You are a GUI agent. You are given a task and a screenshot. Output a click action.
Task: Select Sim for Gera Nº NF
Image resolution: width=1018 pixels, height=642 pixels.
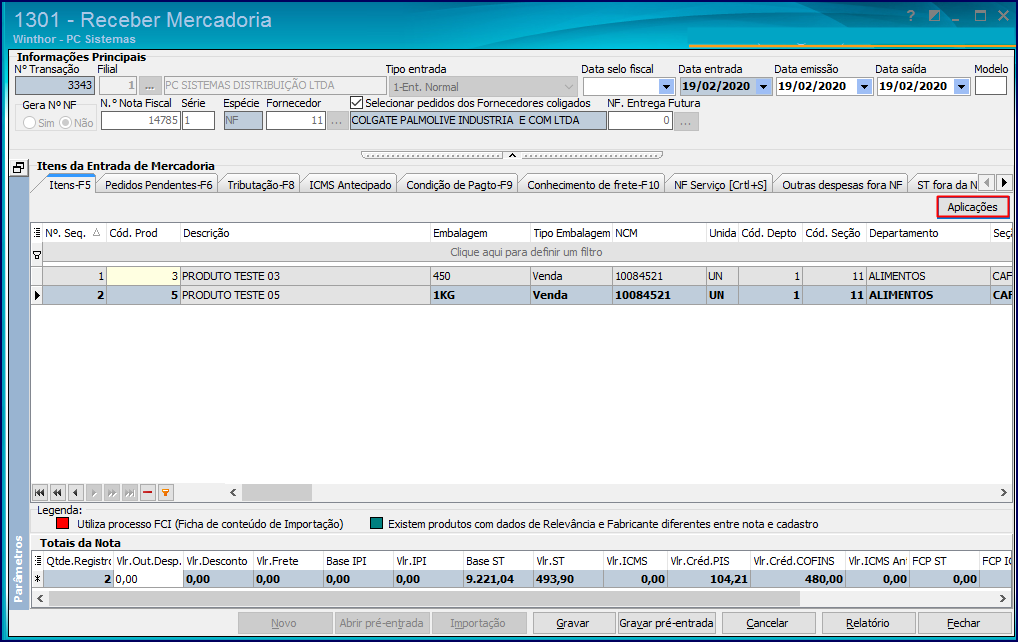click(x=29, y=123)
